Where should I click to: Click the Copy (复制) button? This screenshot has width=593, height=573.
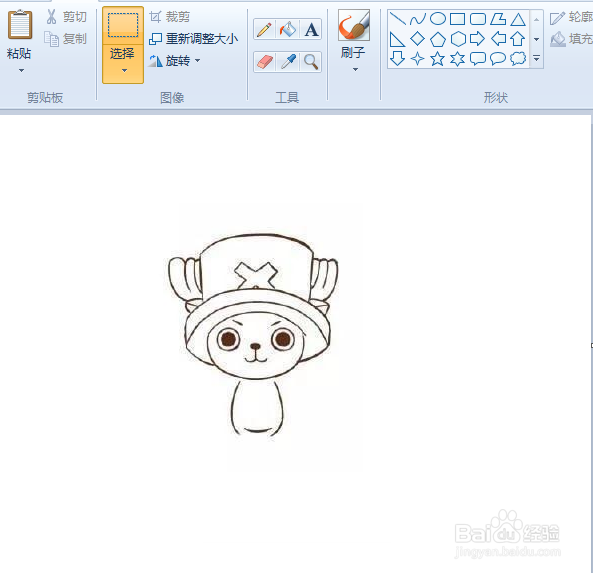[x=65, y=39]
